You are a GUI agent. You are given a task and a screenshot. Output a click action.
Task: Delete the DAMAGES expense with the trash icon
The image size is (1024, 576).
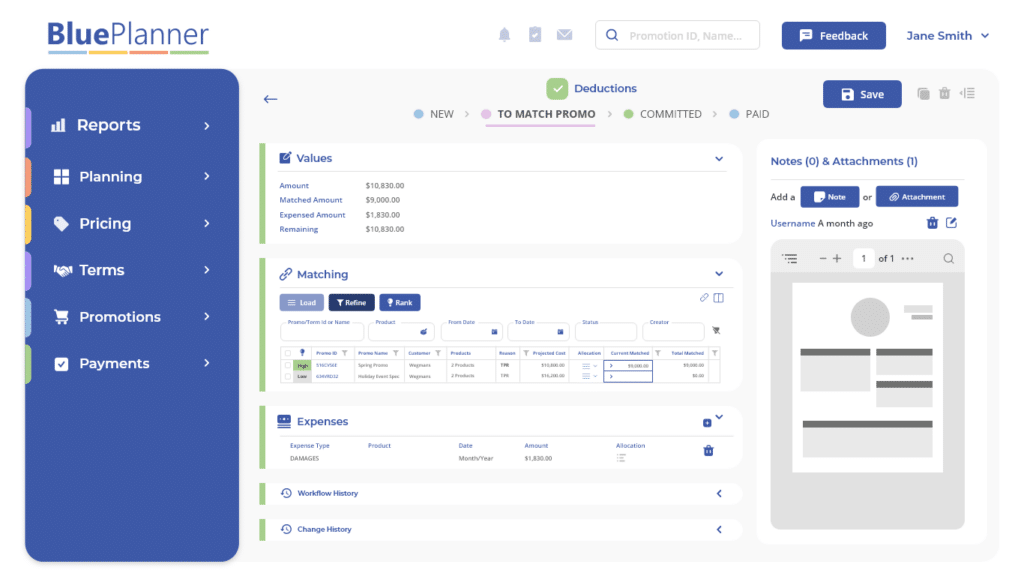pyautogui.click(x=708, y=451)
